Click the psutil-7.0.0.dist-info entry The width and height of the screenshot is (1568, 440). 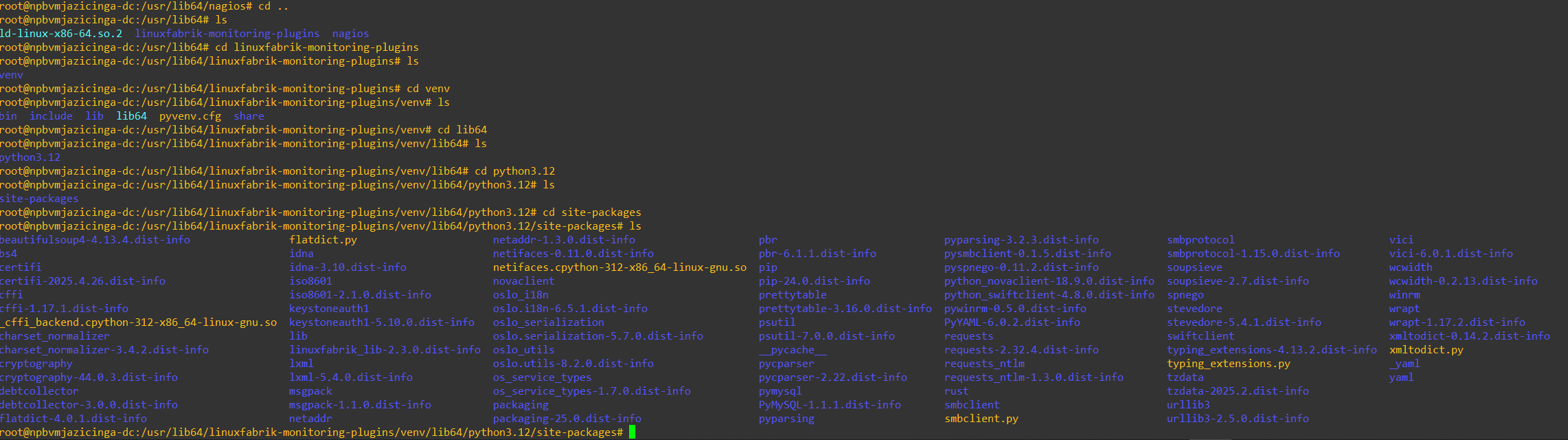pos(827,336)
